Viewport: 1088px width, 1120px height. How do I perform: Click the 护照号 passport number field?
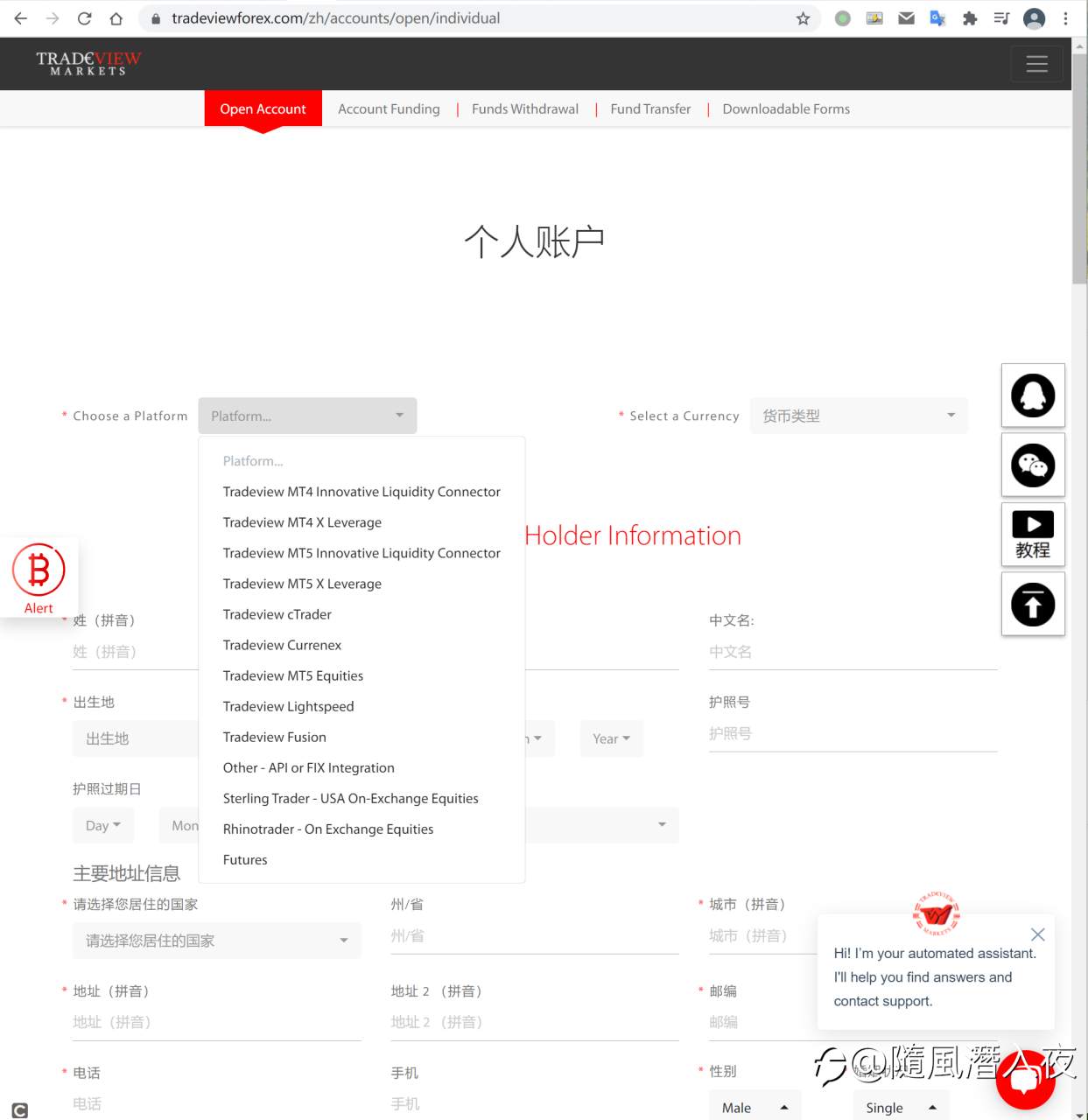point(853,733)
